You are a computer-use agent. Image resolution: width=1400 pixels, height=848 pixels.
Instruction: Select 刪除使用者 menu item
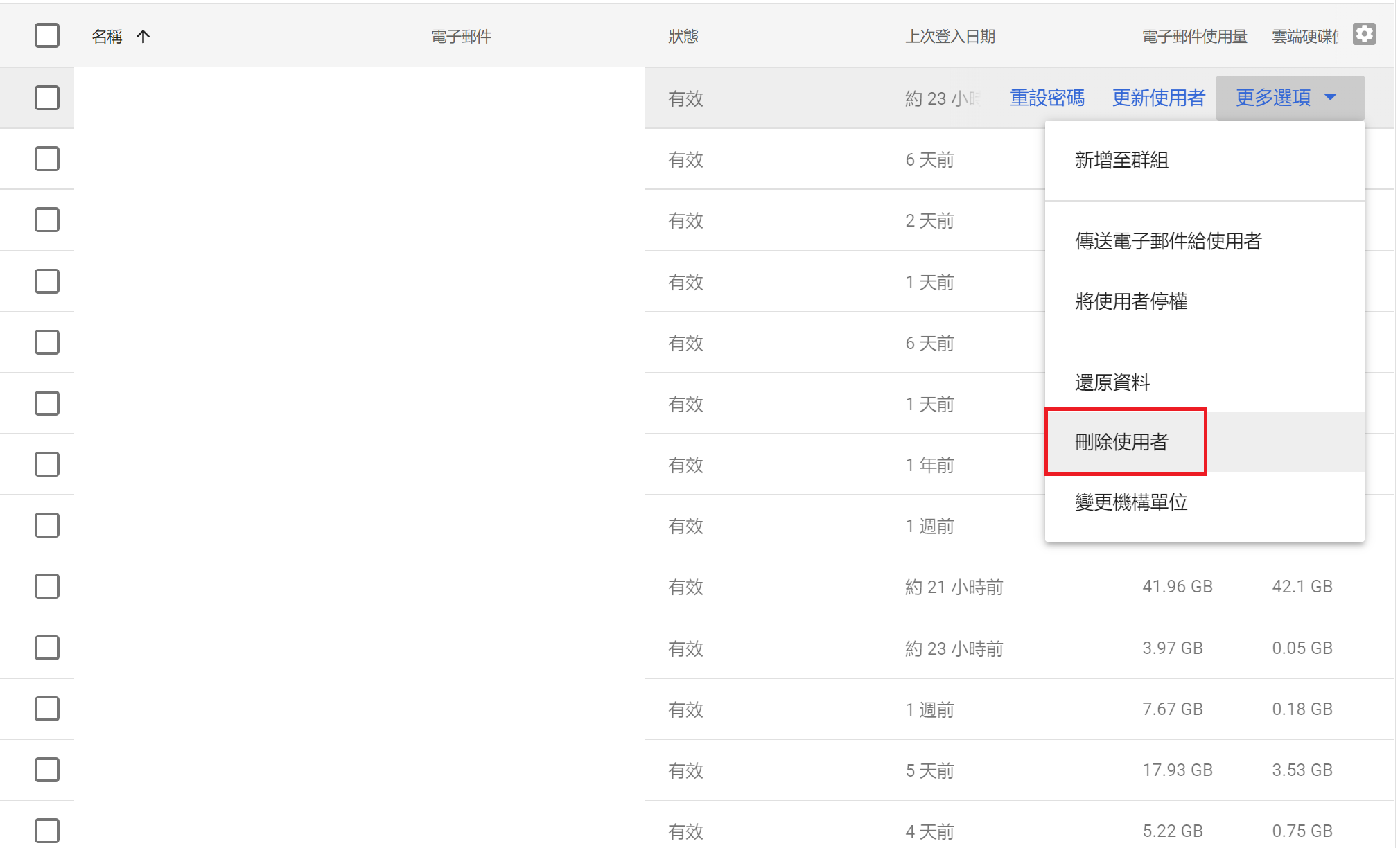point(1121,442)
